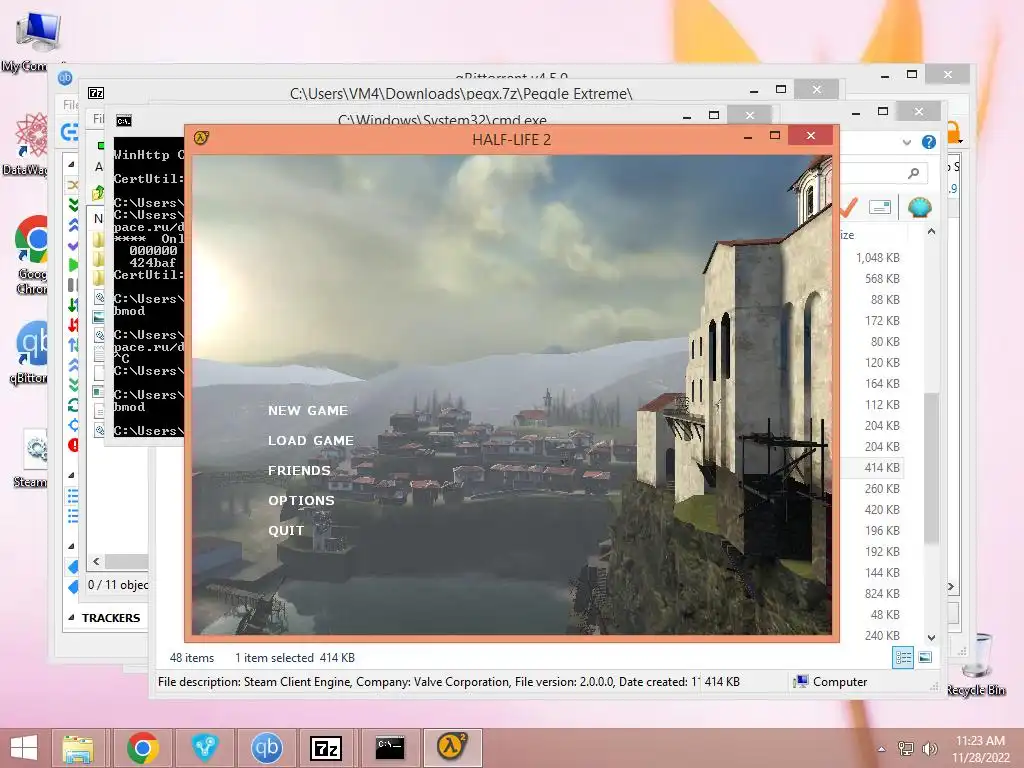This screenshot has height=768, width=1024.
Task: Click the cmd.exe title bar icon
Action: coord(123,121)
